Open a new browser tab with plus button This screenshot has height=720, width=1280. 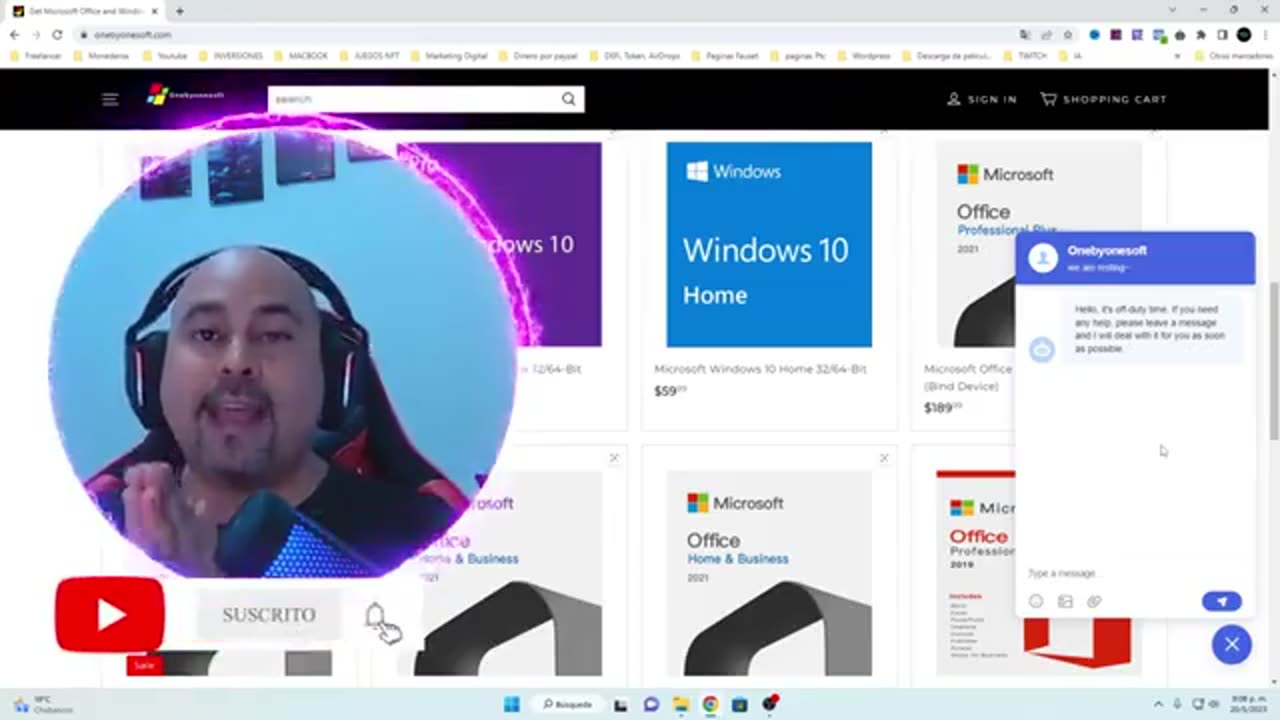click(x=180, y=11)
